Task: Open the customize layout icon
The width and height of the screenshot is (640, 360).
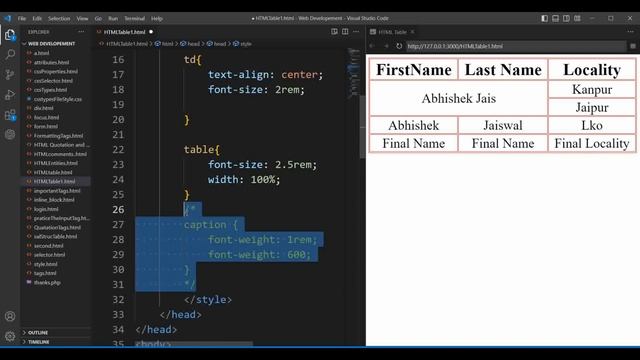Action: click(x=577, y=18)
